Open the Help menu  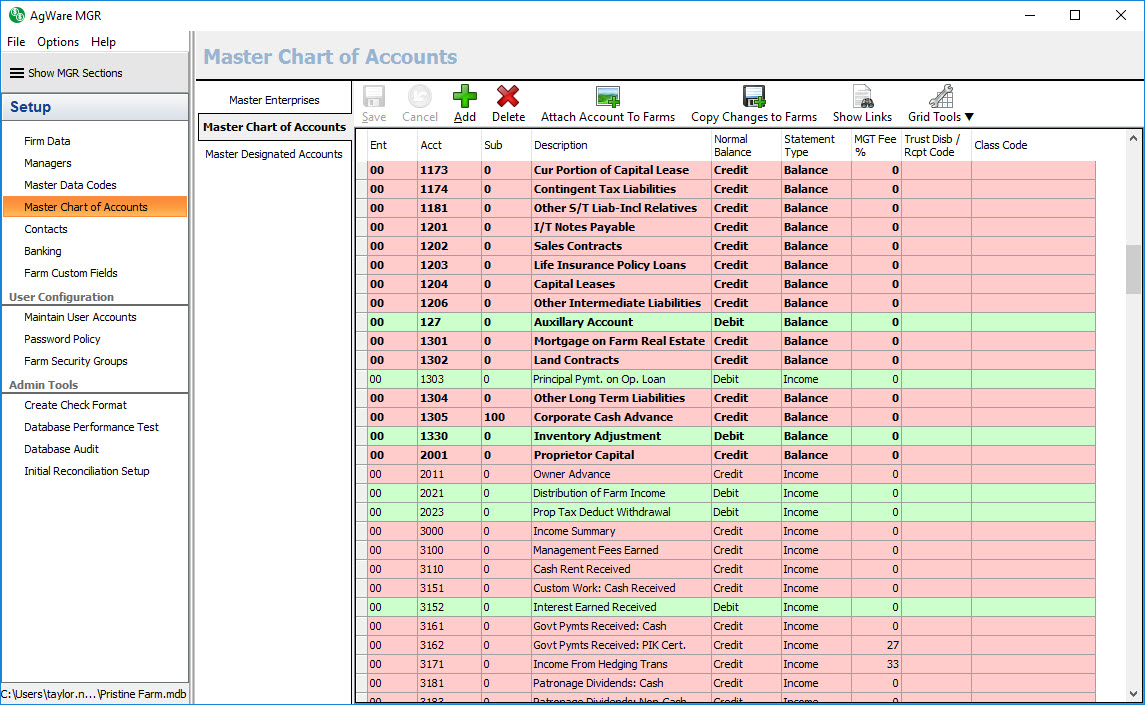pos(103,42)
